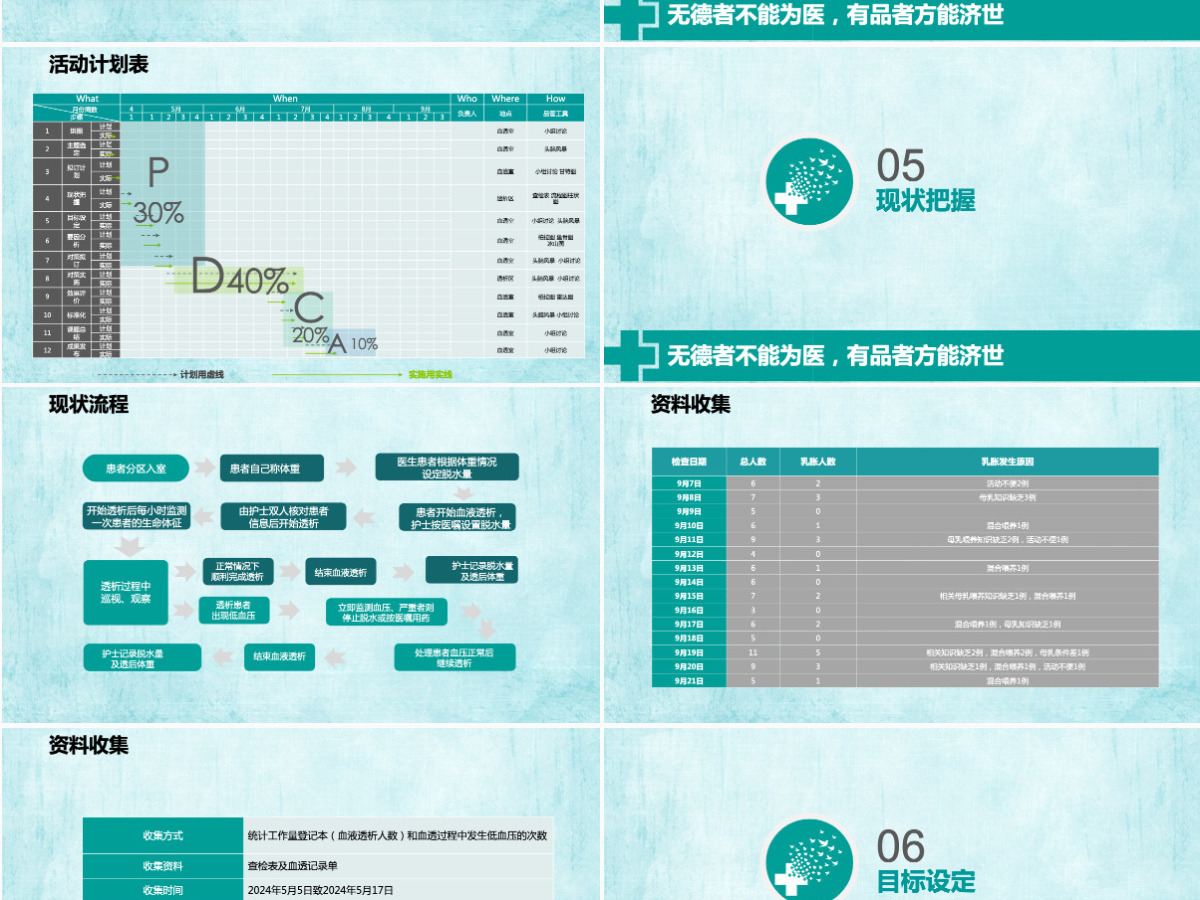Viewport: 1200px width, 900px height.
Task: Click the When header in the plan table
Action: pyautogui.click(x=285, y=99)
